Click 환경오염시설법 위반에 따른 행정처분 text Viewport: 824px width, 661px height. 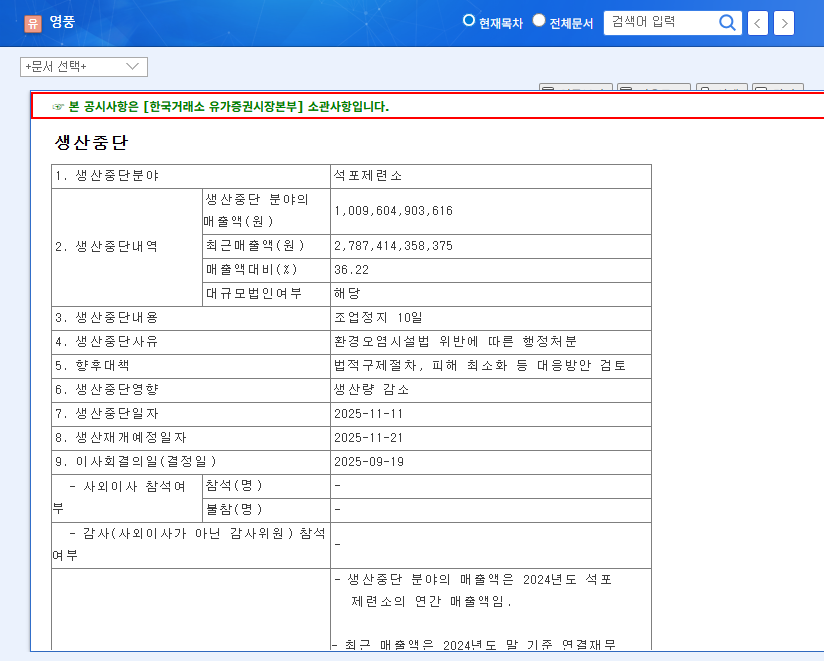(x=456, y=342)
